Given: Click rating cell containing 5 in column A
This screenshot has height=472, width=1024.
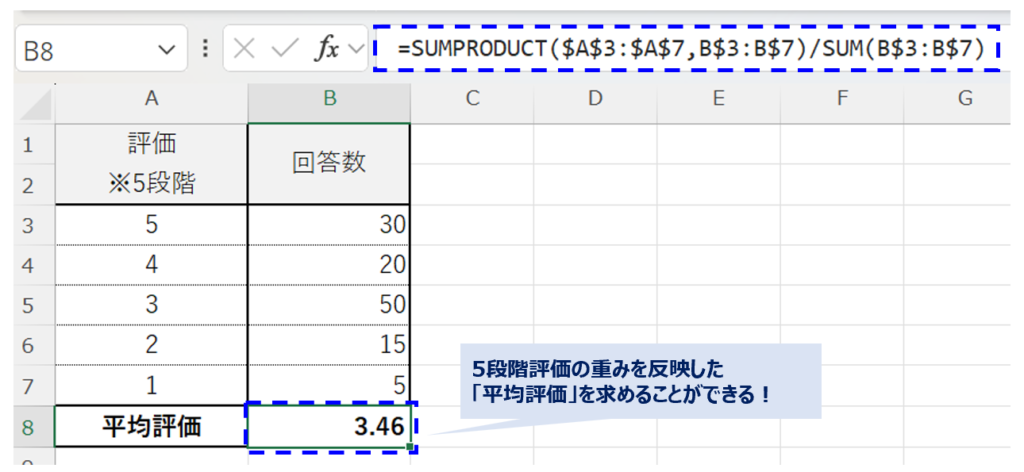Looking at the screenshot, I should click(x=152, y=225).
